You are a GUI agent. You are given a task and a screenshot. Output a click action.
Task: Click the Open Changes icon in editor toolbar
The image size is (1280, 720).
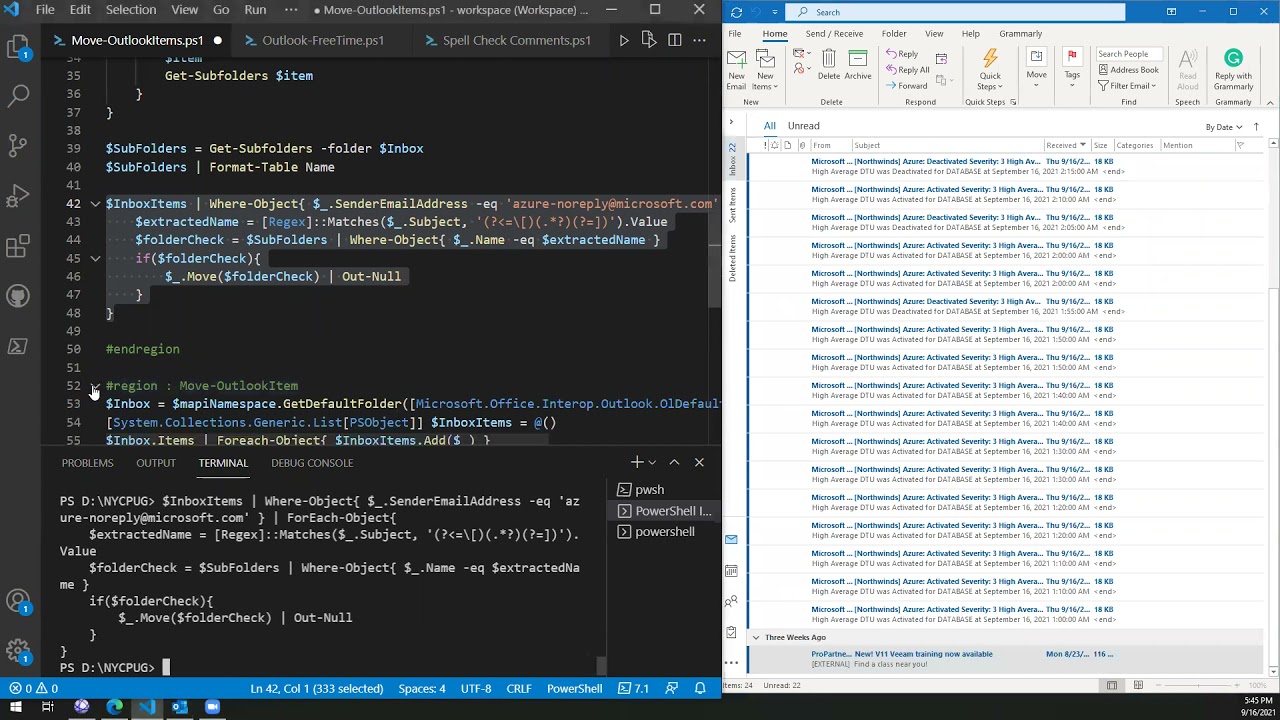(x=649, y=40)
